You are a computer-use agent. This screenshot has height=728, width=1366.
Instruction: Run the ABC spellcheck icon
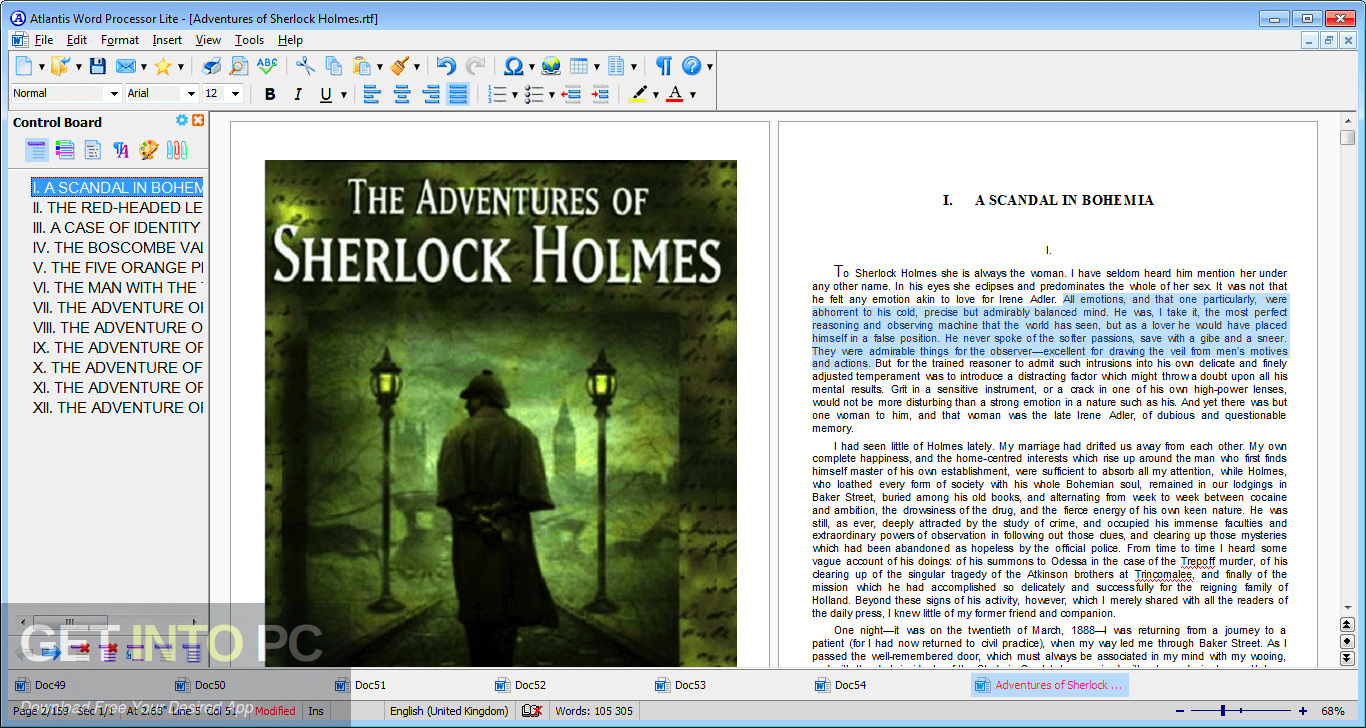[267, 66]
